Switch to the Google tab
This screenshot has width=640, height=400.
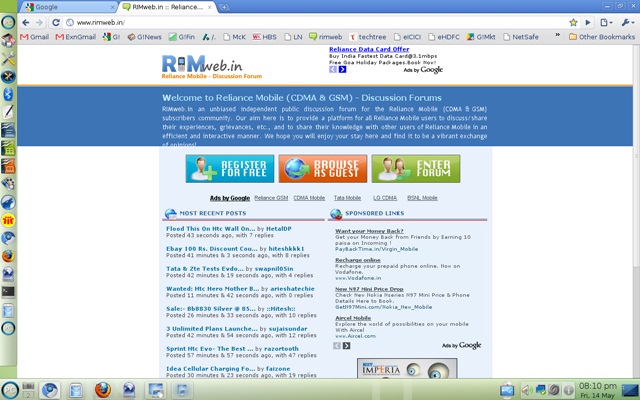(60, 7)
